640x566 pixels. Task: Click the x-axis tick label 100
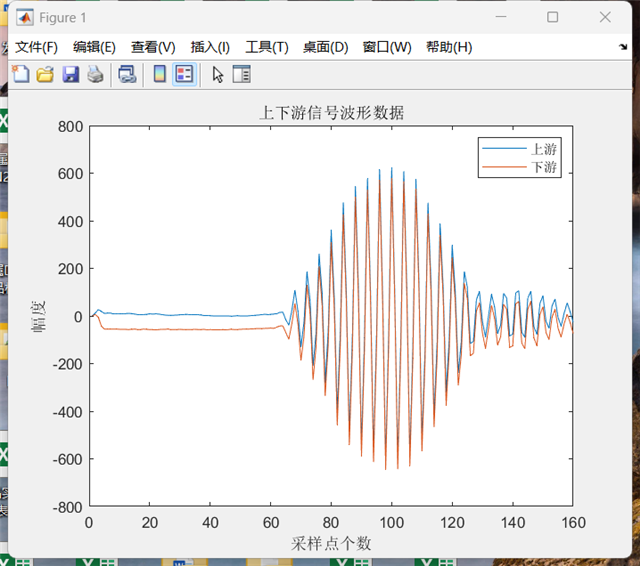(x=391, y=523)
